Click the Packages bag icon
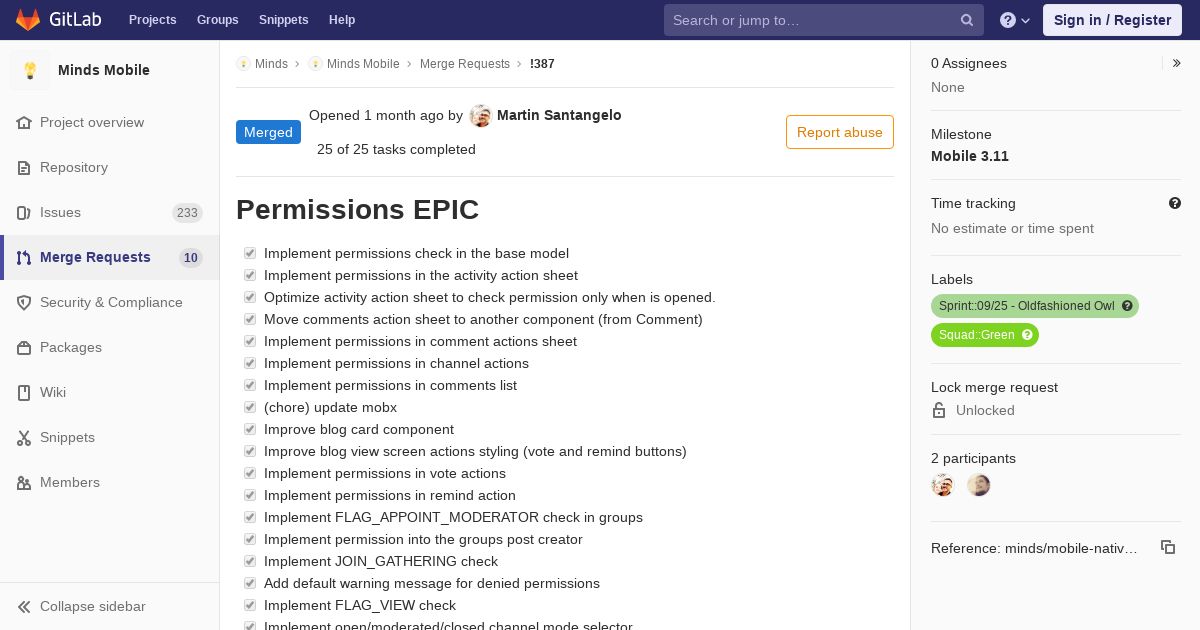1200x630 pixels. pos(24,347)
